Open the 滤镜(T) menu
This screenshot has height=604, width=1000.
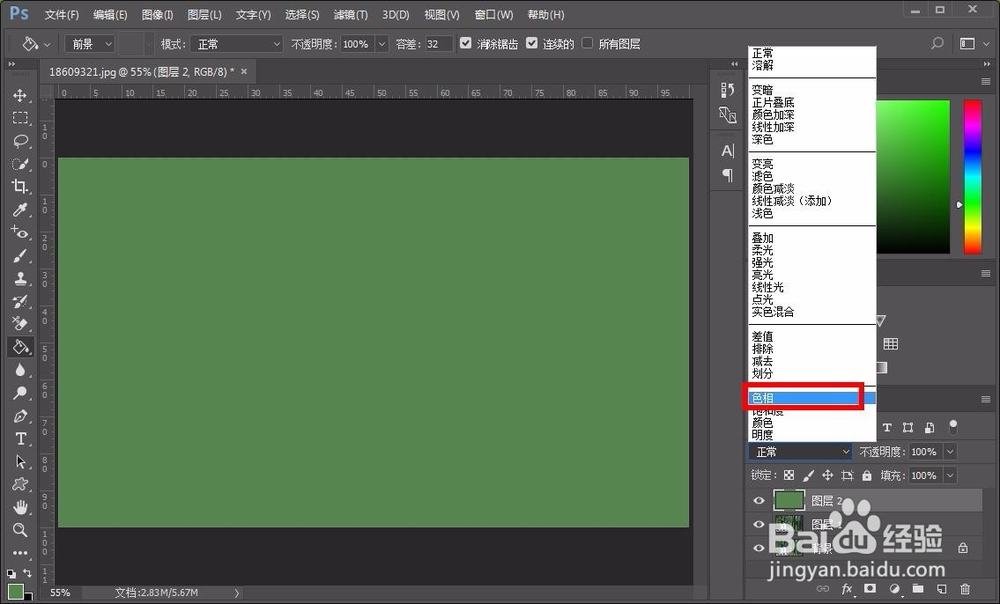(350, 14)
